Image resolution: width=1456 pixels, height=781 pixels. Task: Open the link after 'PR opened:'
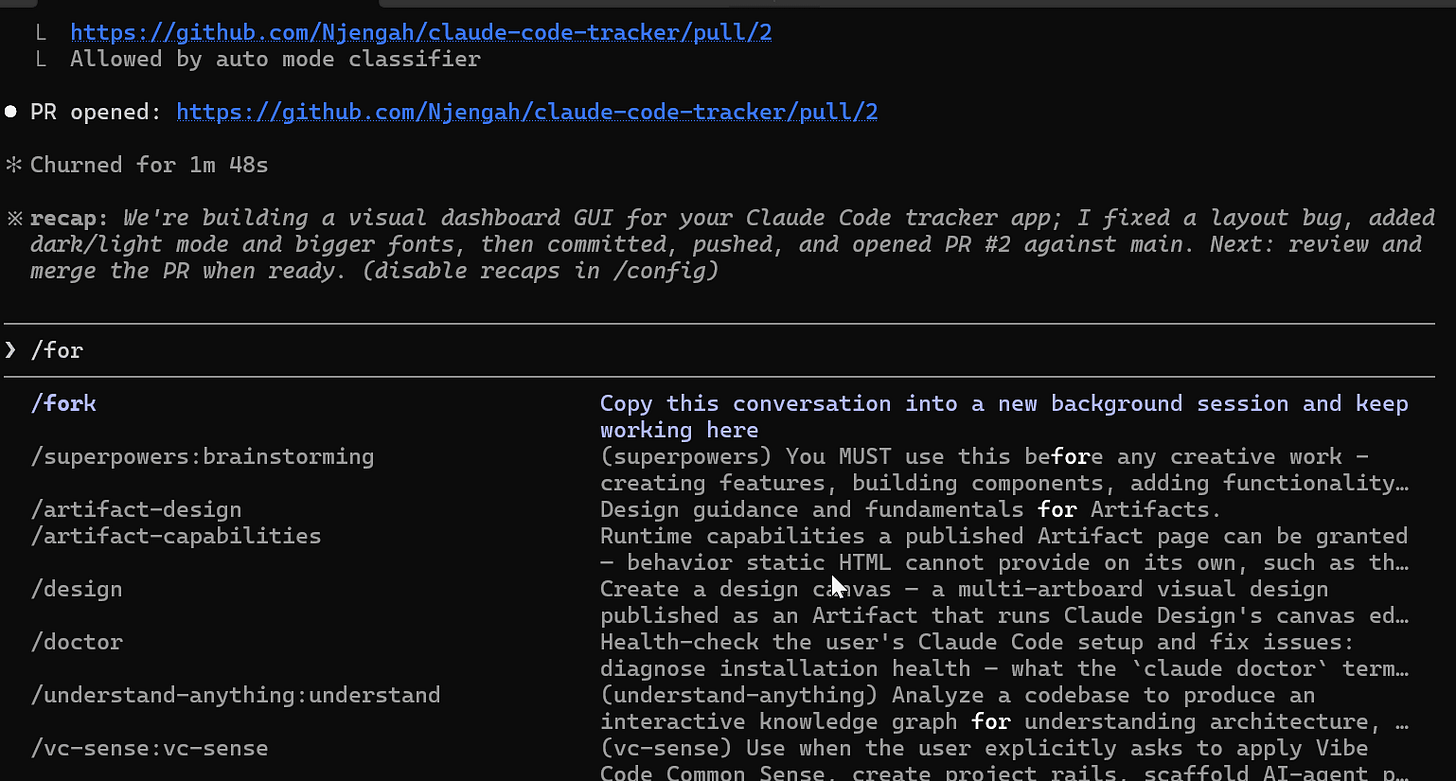click(x=527, y=112)
